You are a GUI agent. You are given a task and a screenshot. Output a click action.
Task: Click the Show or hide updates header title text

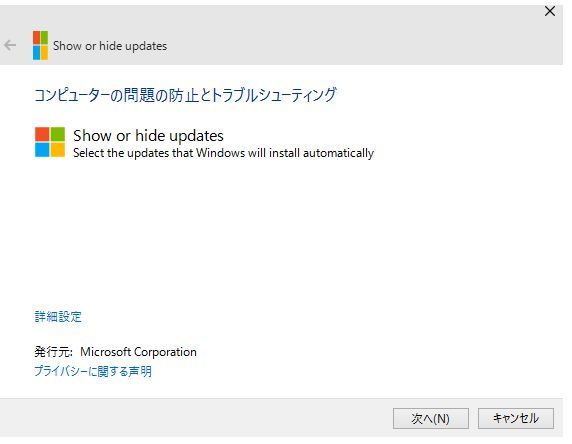click(110, 46)
